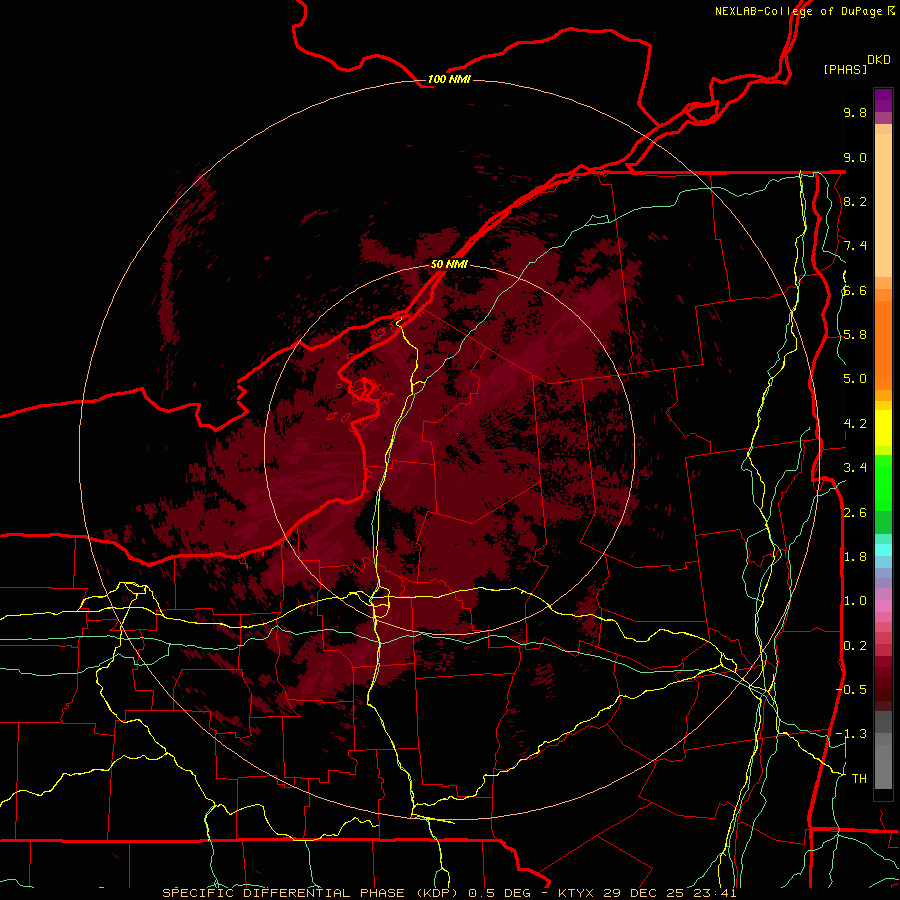Click the 0.5 DEG elevation text
Viewport: 900px width, 900px height.
(501, 893)
